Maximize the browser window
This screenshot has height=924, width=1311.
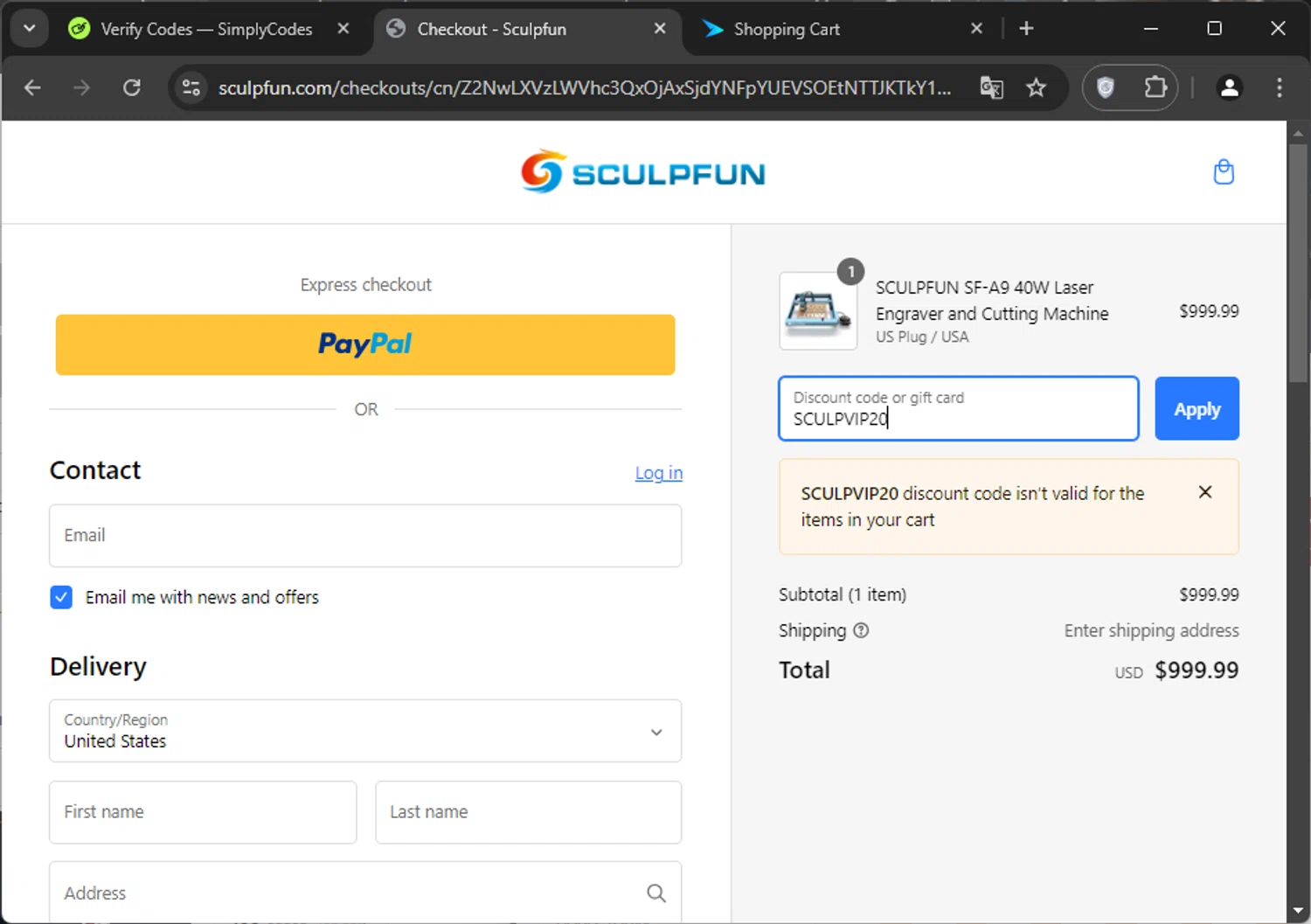[1214, 29]
